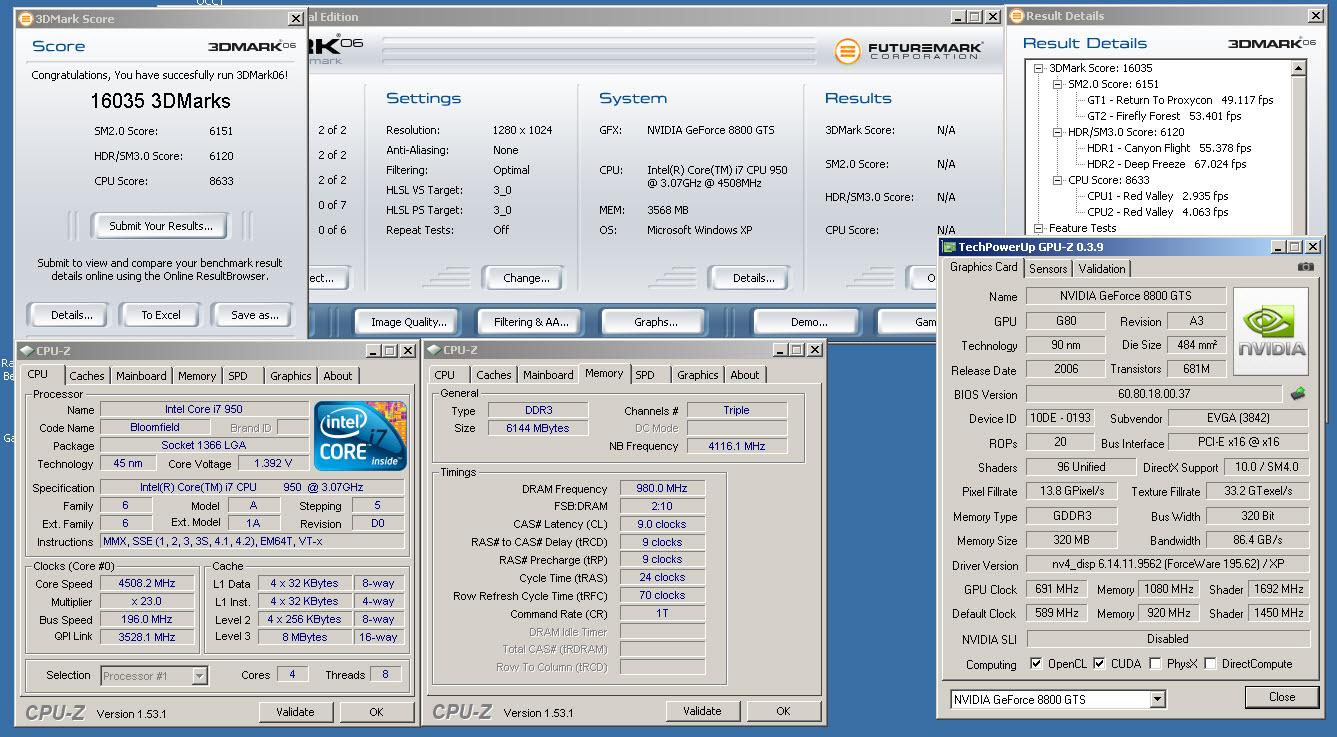Click the NVIDIA logo in GPU-Z
This screenshot has height=737, width=1337.
[1271, 331]
